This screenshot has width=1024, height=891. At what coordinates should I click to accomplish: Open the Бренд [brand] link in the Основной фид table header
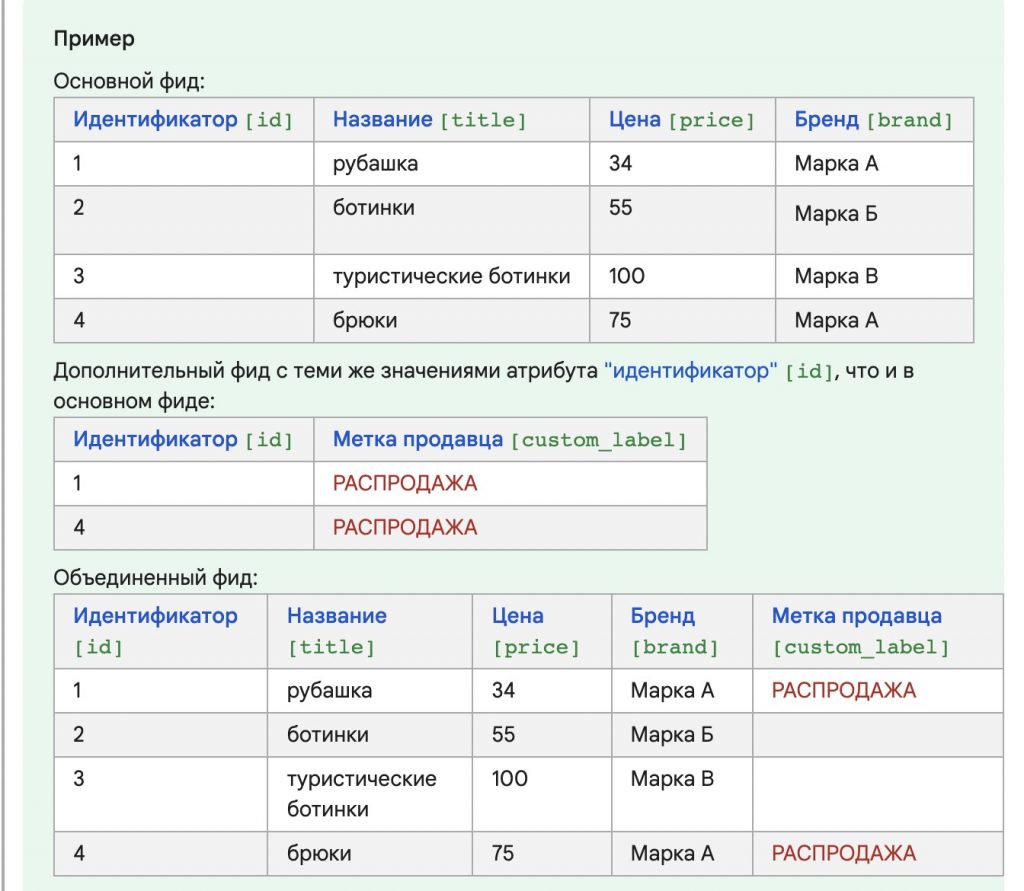pyautogui.click(x=873, y=120)
